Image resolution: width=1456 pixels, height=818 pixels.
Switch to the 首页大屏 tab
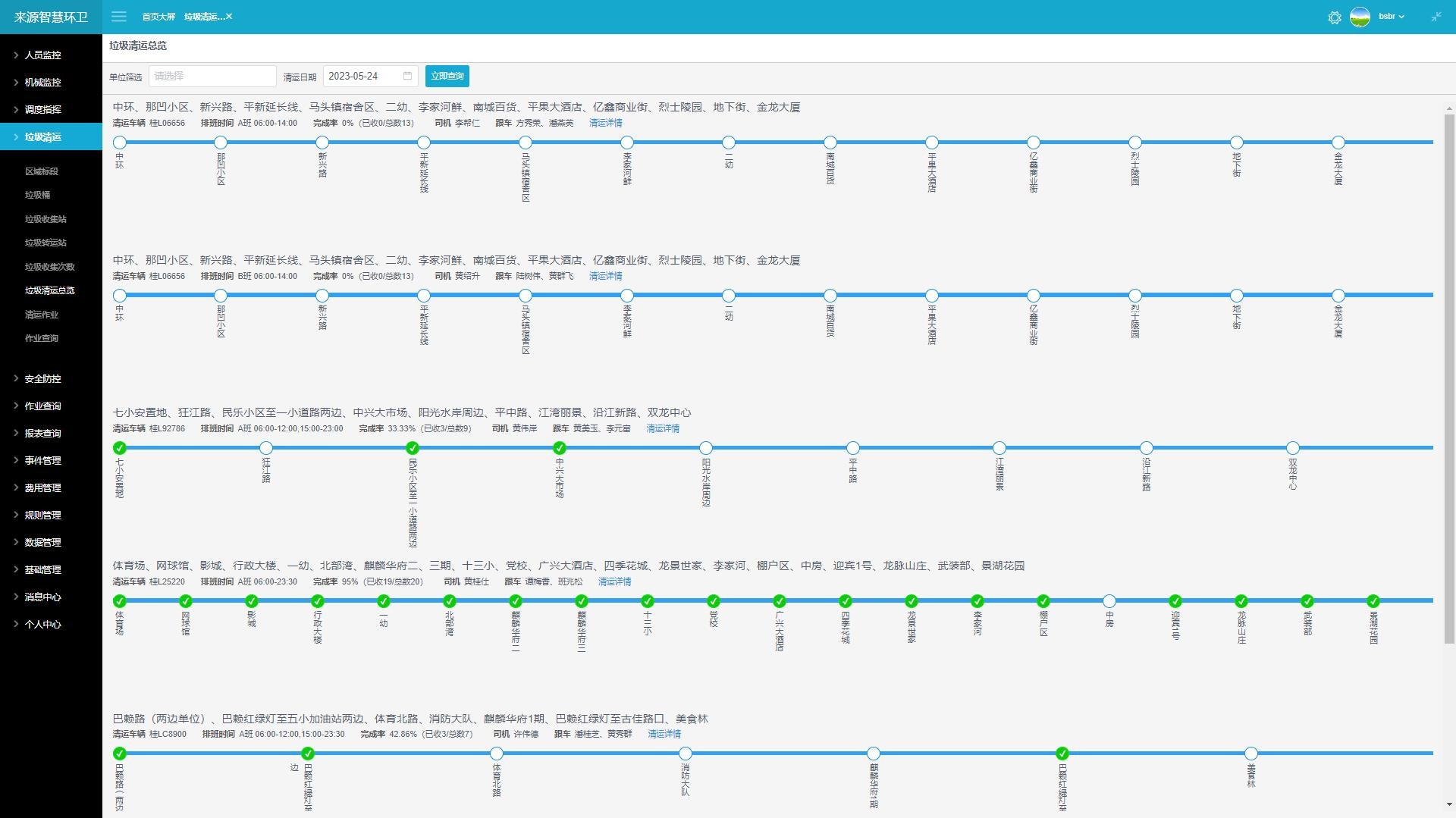(158, 17)
